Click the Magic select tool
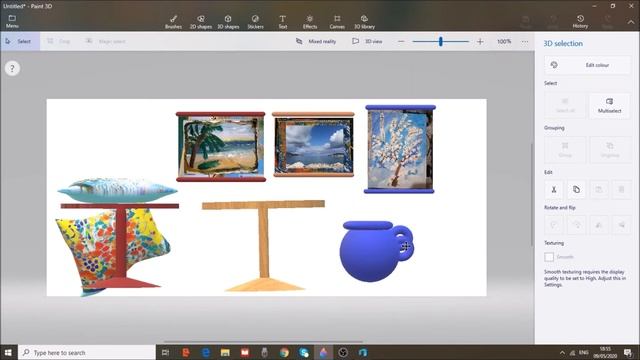Screen dimensions: 640x360 [105, 41]
